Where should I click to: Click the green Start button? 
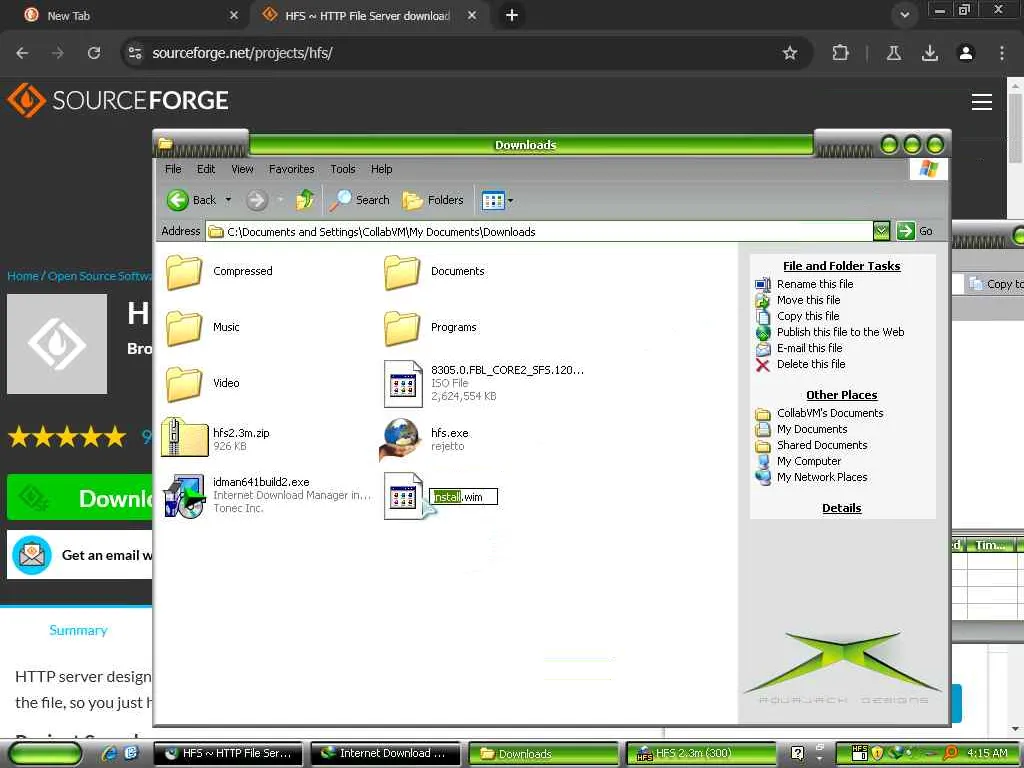coord(45,754)
